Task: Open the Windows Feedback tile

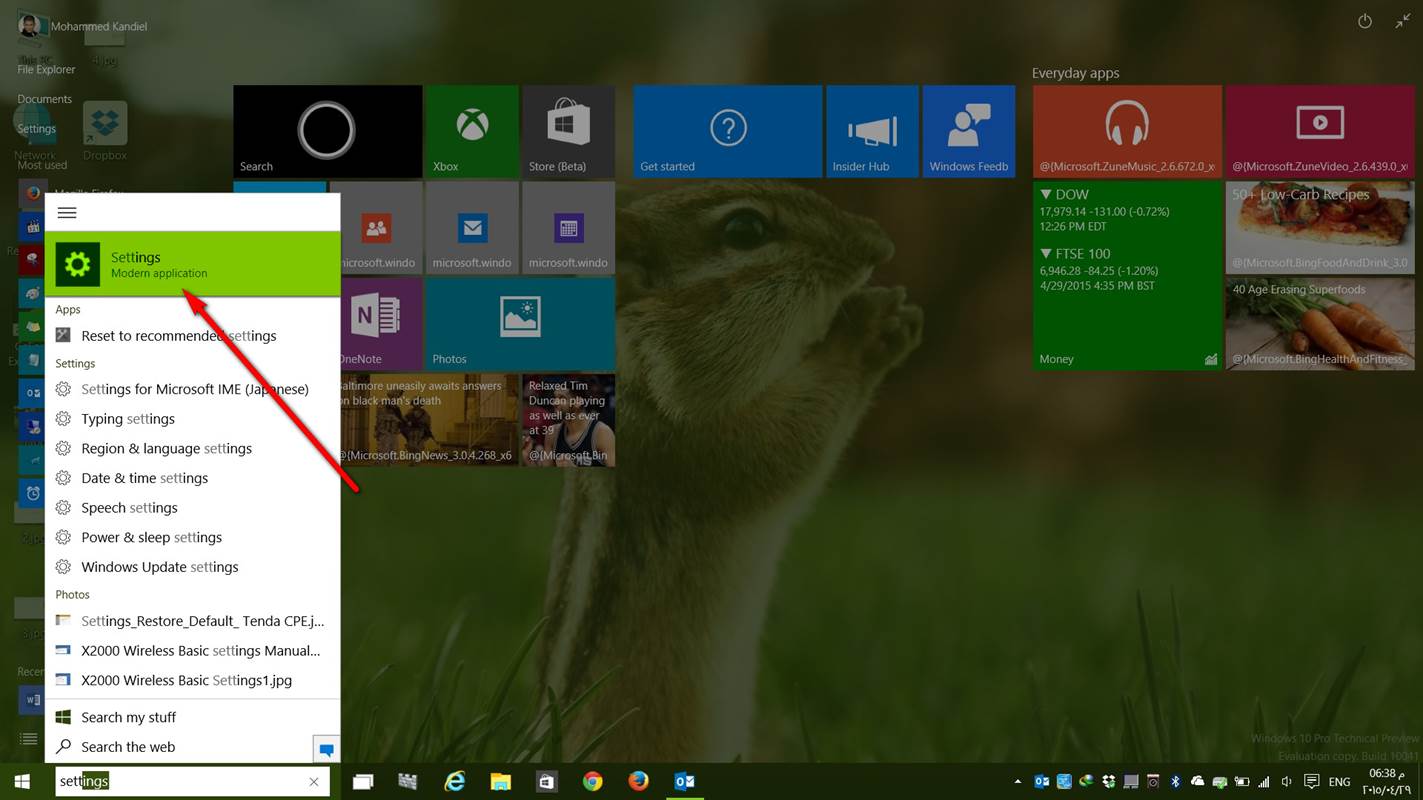Action: coord(968,131)
